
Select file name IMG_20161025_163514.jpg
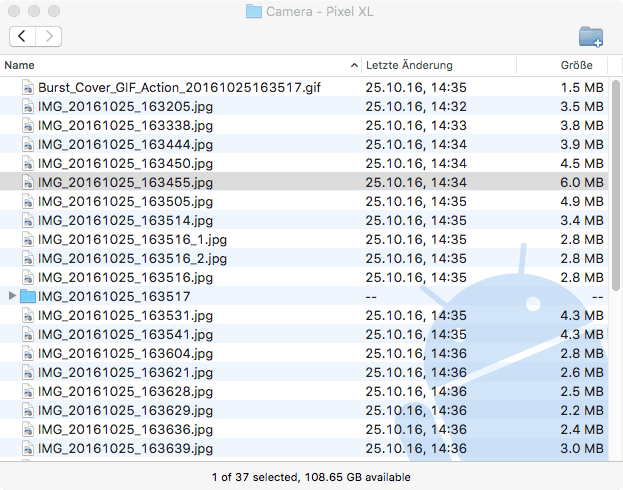(126, 221)
